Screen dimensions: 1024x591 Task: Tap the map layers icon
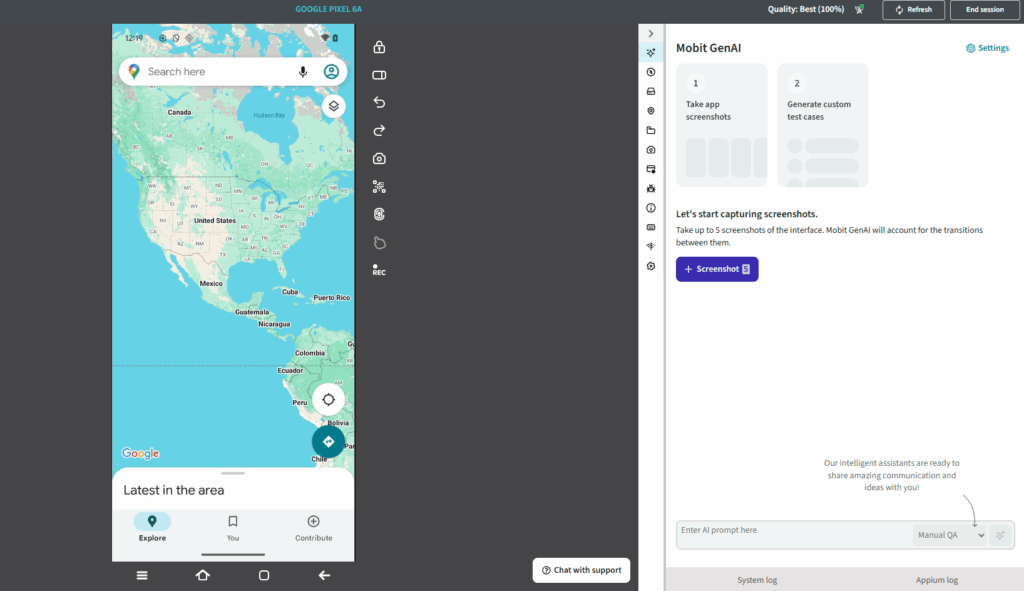[x=334, y=106]
